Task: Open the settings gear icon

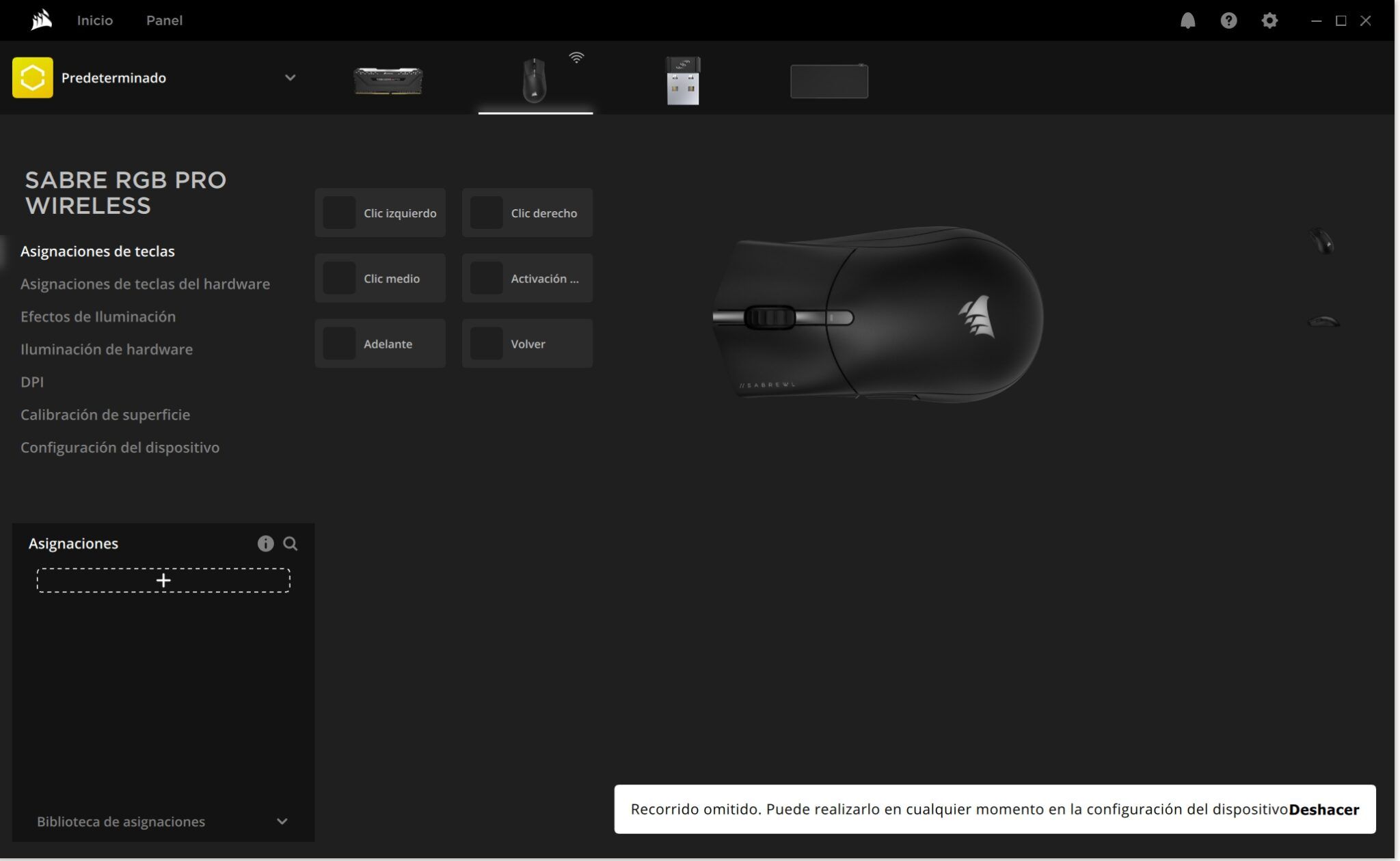Action: point(1269,20)
